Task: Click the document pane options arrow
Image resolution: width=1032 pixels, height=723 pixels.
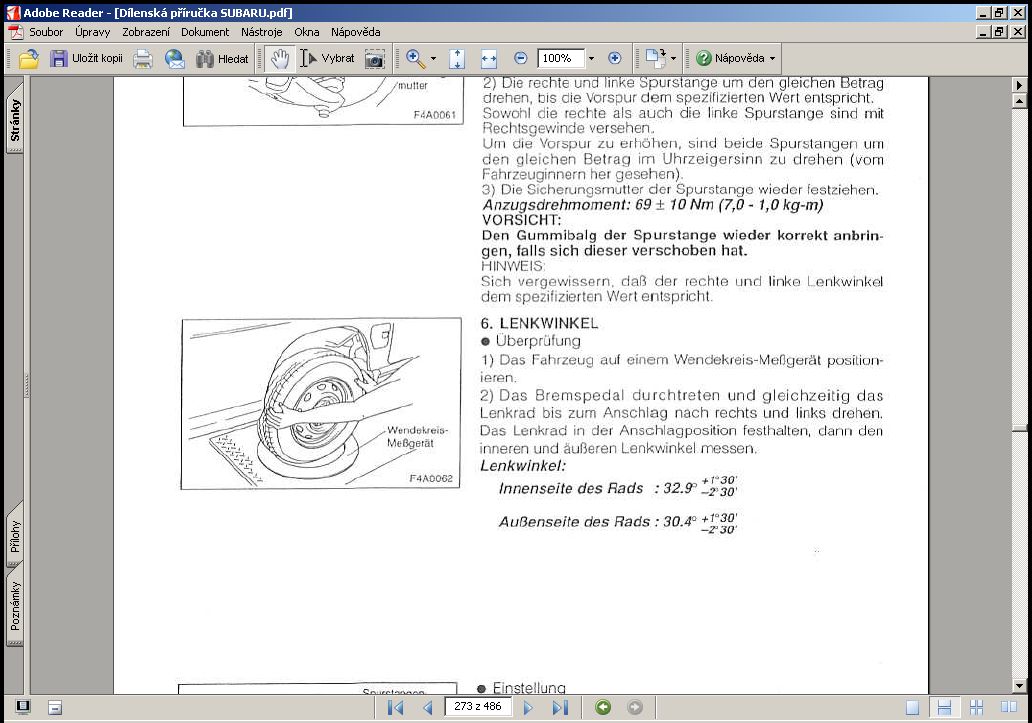Action: tap(1019, 85)
